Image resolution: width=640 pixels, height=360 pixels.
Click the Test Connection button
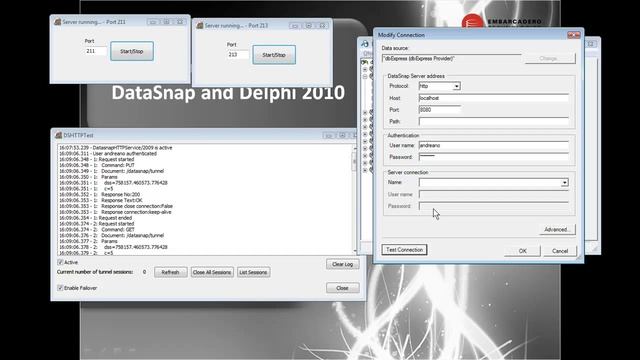tap(404, 249)
